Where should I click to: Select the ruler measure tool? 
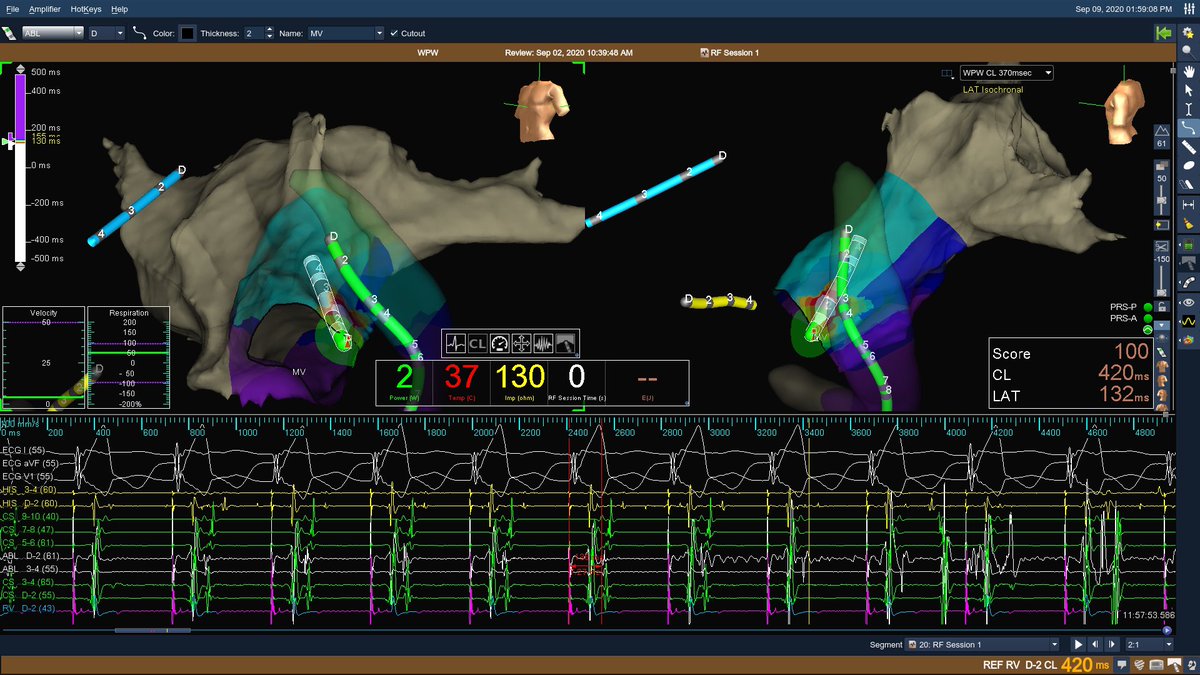[1188, 147]
